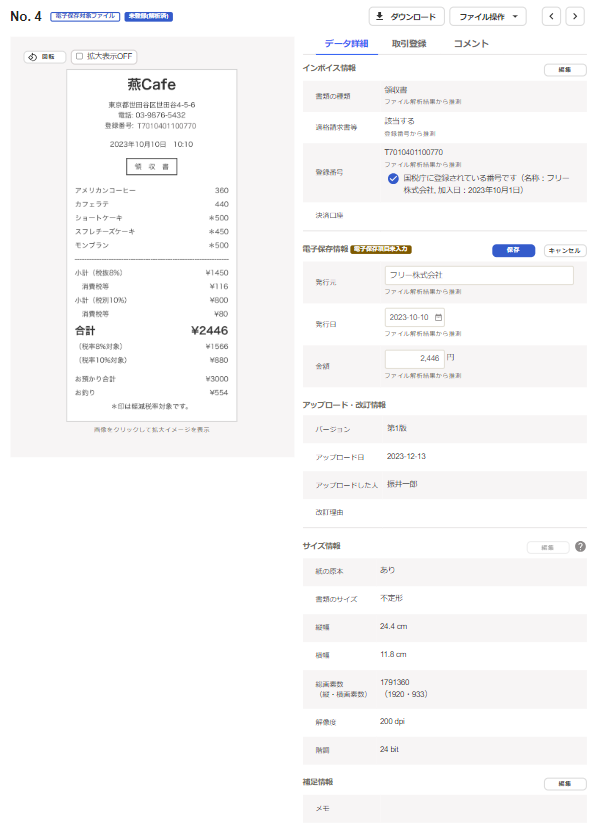Open the help question mark by サイズ情報
The image size is (595, 830).
[x=580, y=547]
